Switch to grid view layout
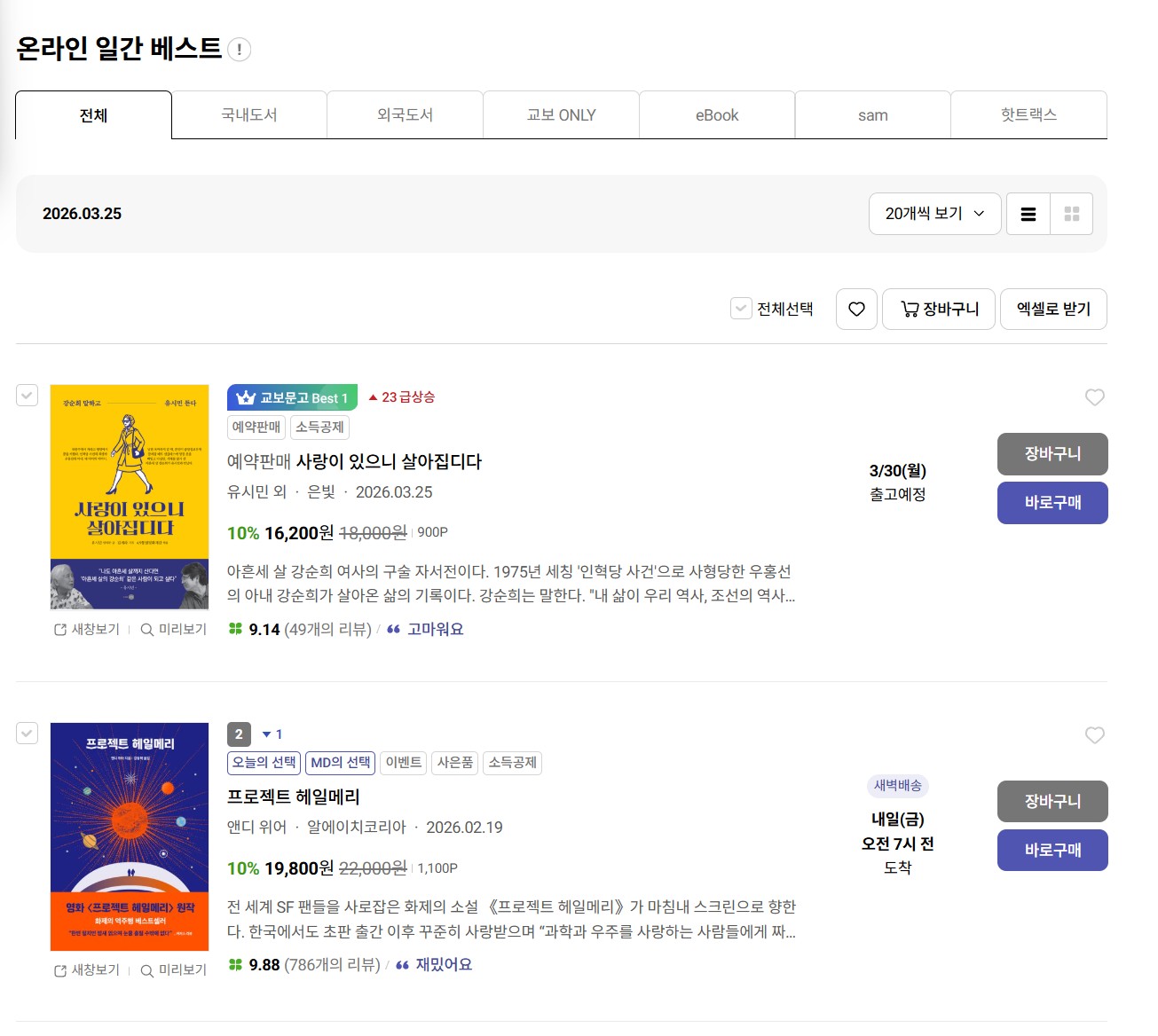 (1072, 214)
